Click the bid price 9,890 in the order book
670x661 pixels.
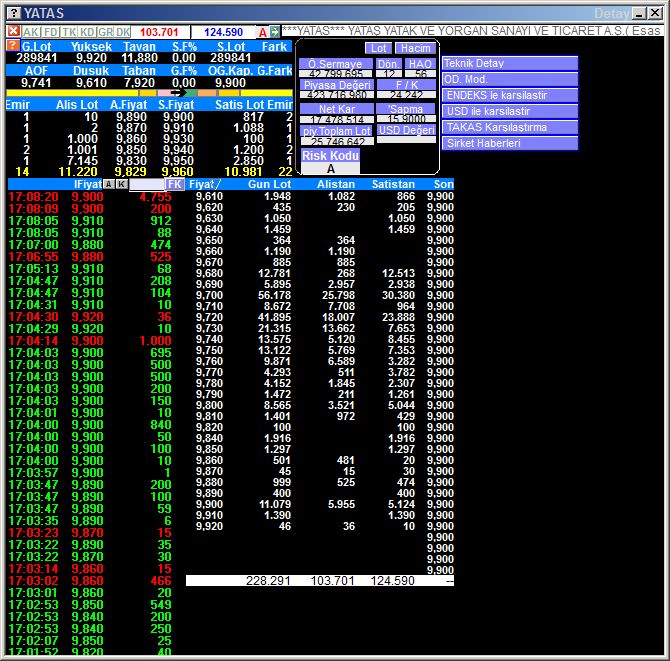pyautogui.click(x=131, y=117)
